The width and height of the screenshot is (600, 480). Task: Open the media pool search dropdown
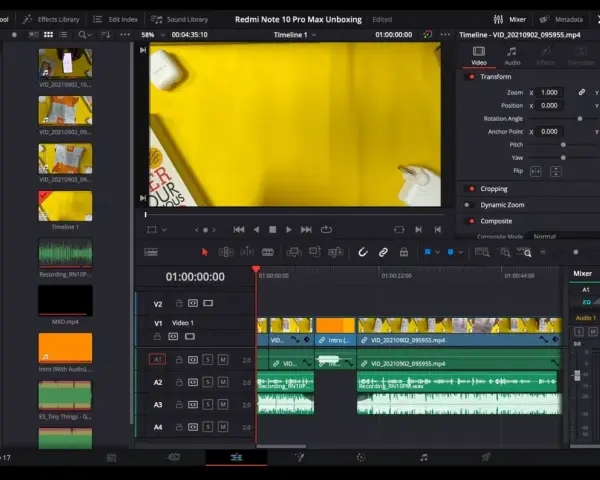coord(85,35)
